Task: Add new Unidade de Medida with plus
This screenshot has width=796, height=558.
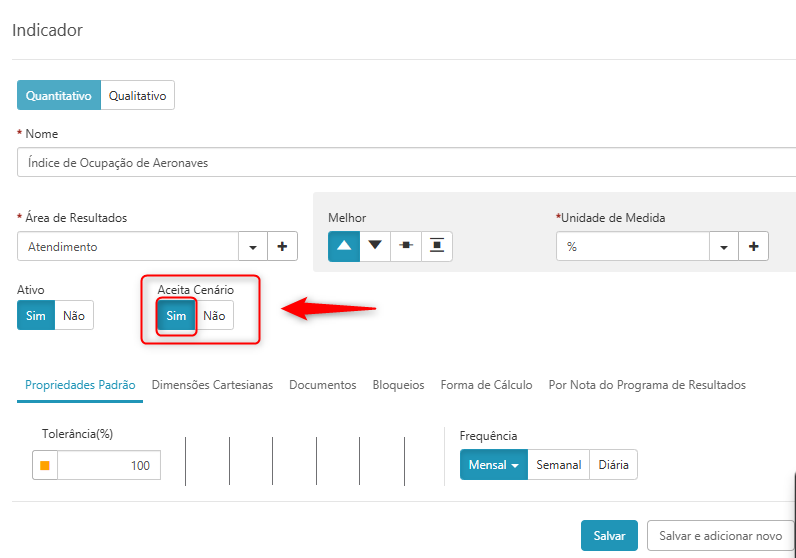Action: [753, 247]
